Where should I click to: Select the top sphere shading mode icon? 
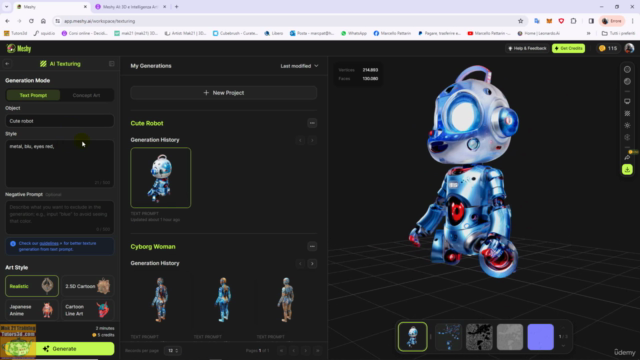coord(627,69)
